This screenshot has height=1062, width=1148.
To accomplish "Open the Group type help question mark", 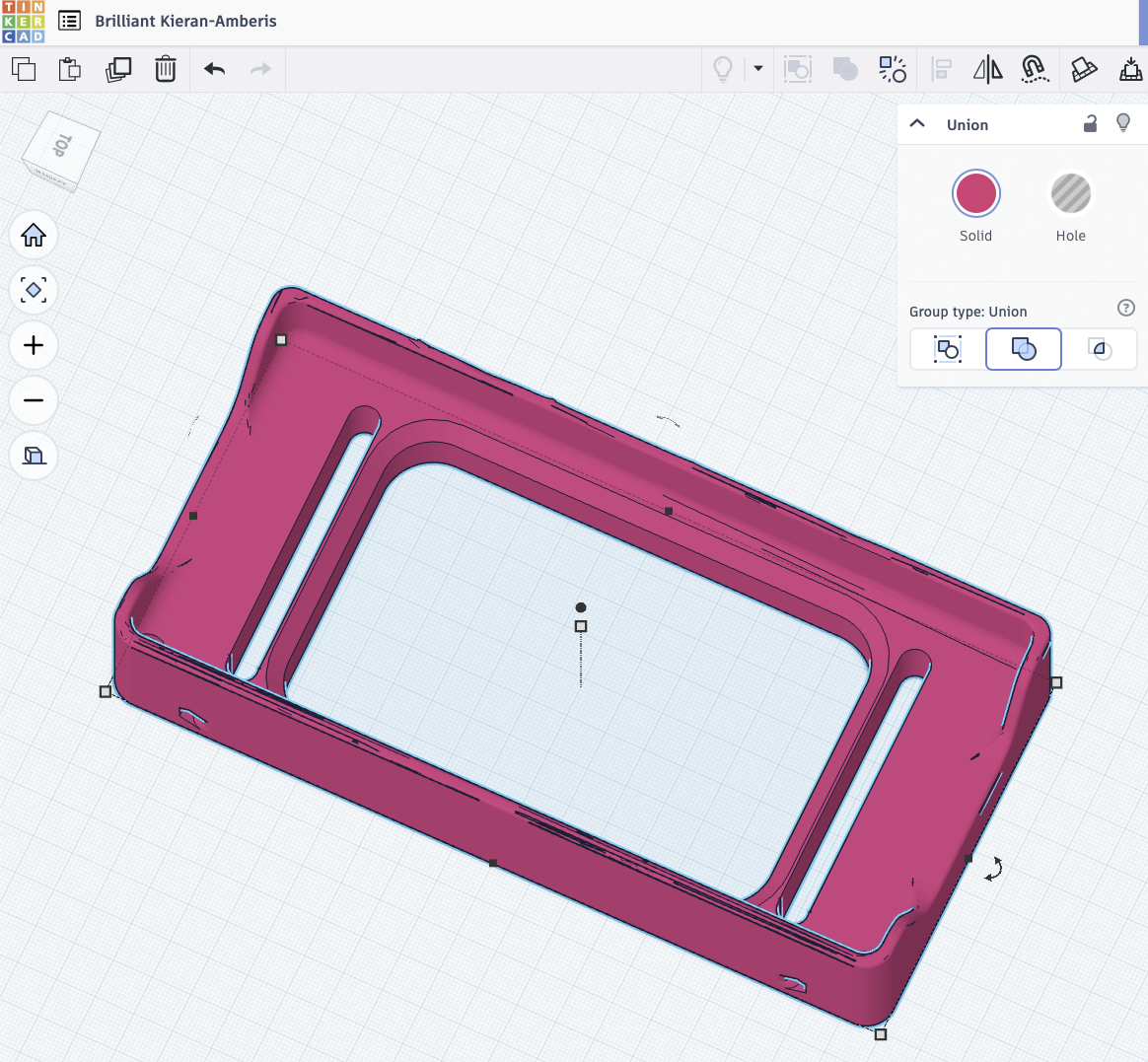I will tap(1125, 309).
